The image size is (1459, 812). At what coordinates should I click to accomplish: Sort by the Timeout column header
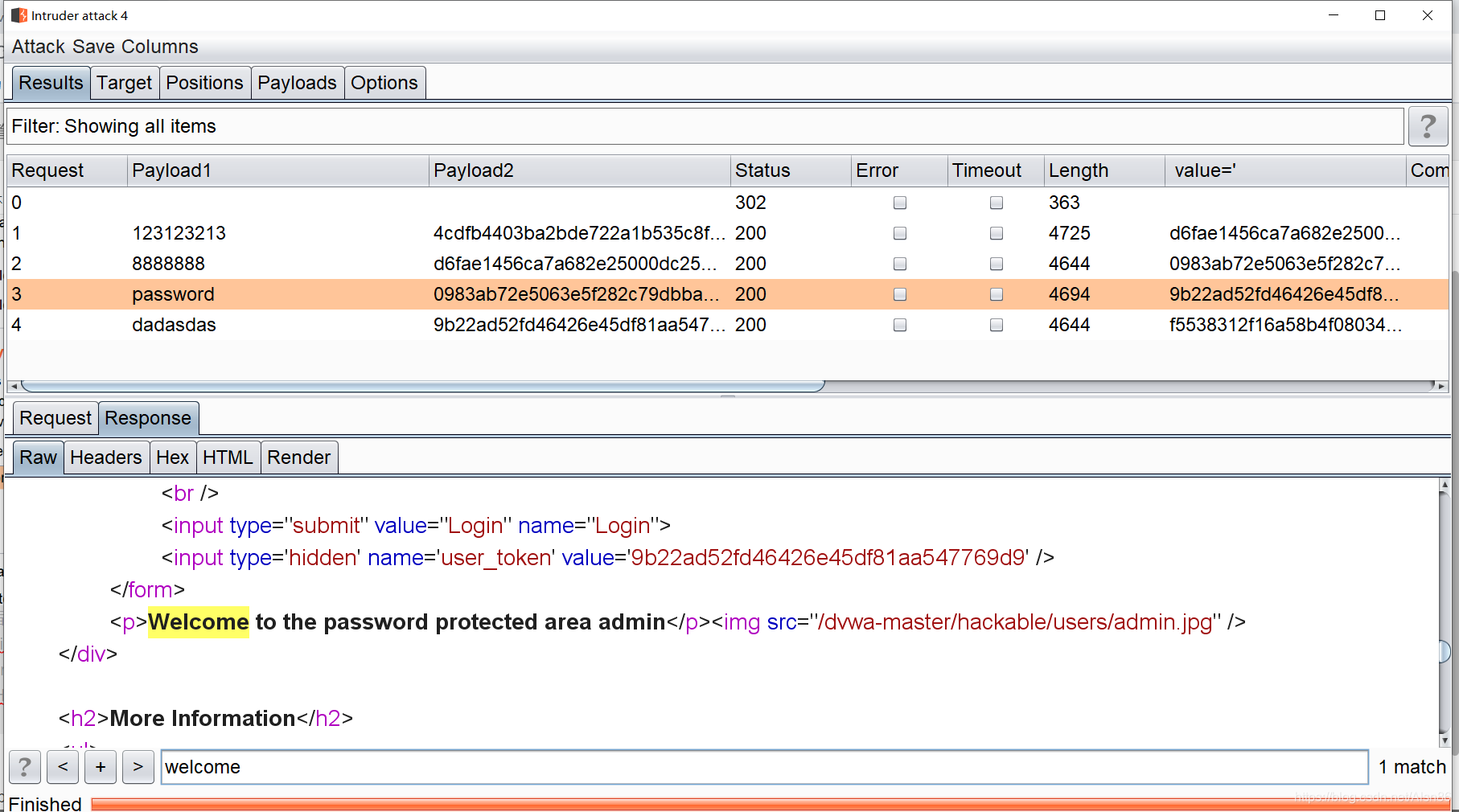coord(996,170)
